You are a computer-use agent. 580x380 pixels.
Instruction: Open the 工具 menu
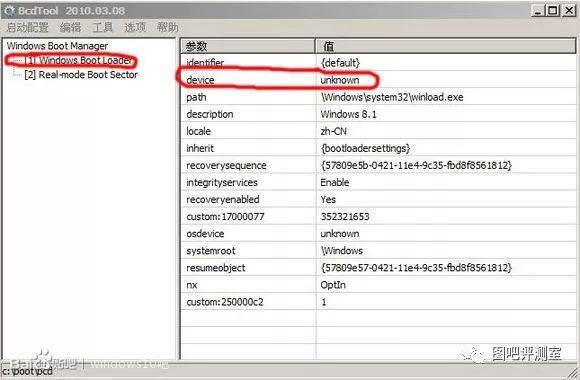(102, 27)
